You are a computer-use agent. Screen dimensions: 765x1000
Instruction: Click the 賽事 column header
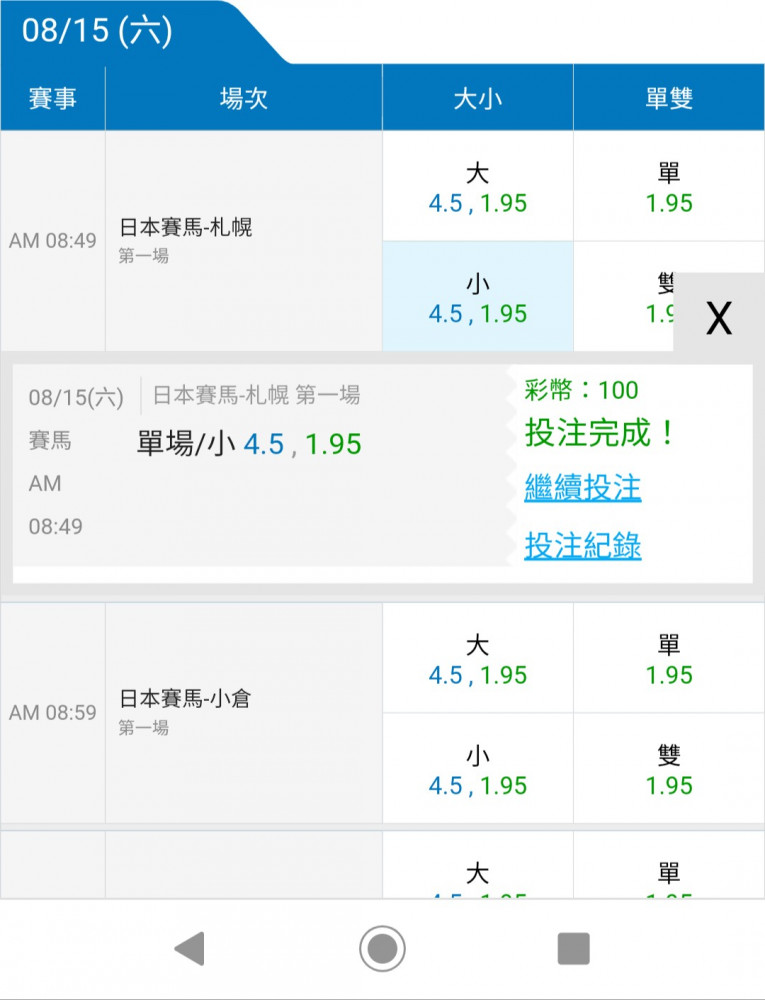point(52,98)
